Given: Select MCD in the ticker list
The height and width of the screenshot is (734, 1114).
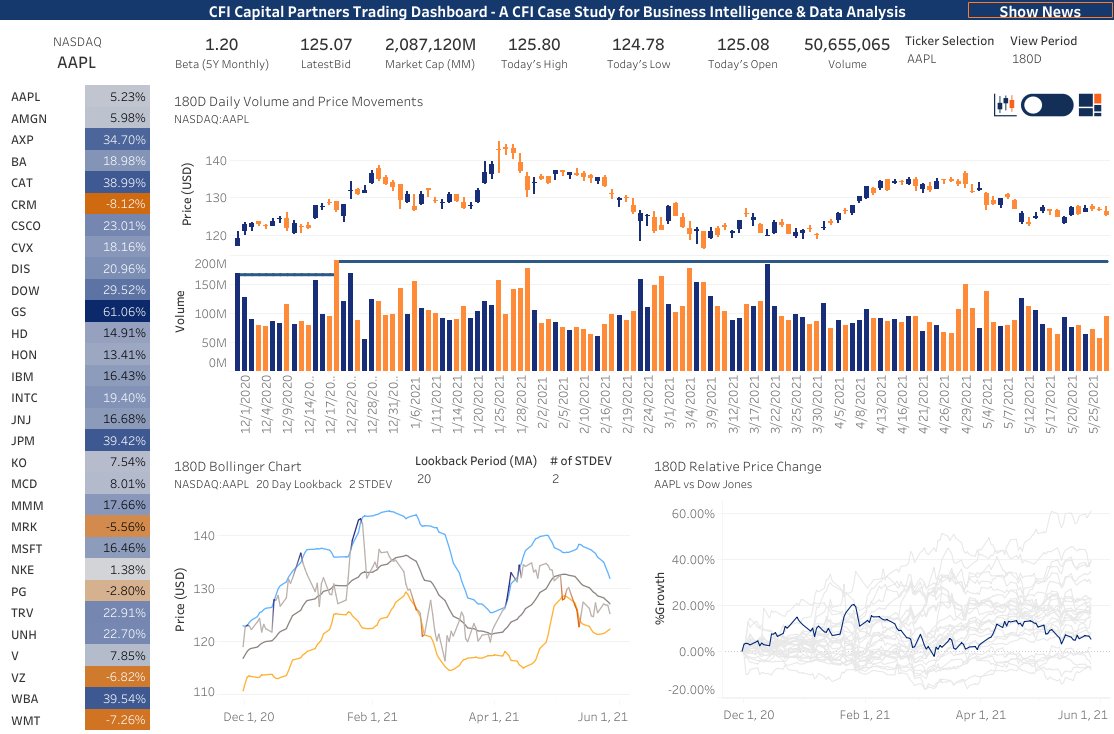Looking at the screenshot, I should click(23, 484).
